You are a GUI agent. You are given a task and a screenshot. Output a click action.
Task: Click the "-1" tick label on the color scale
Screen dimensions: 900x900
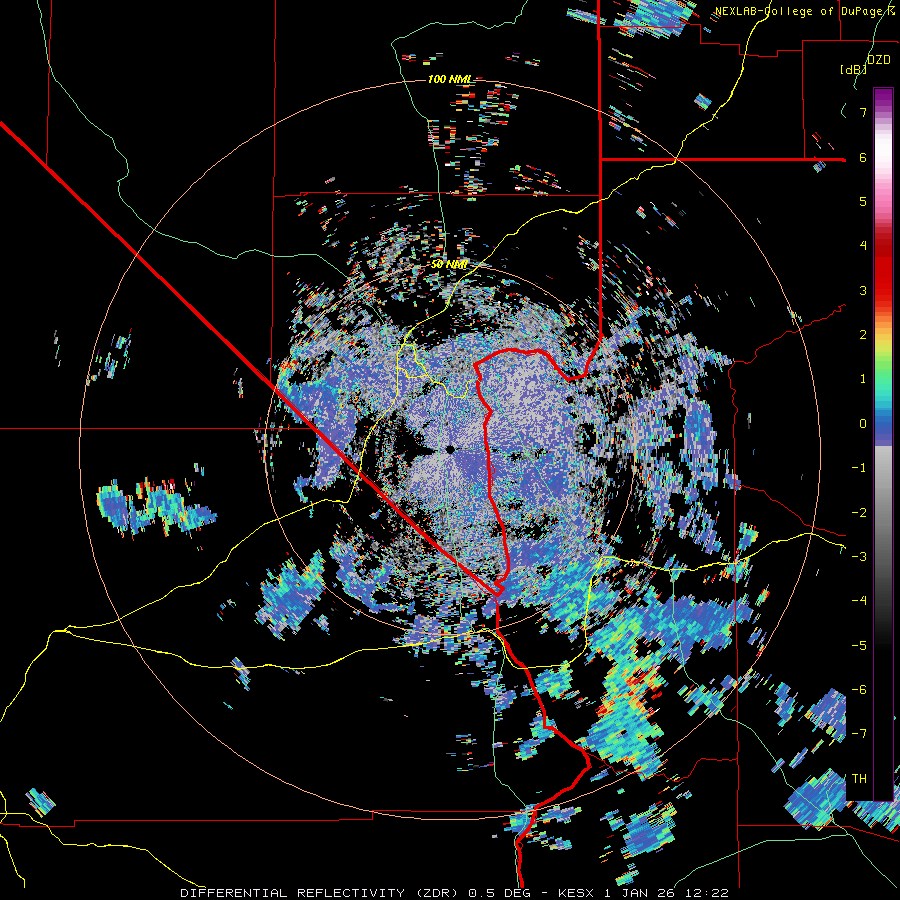[x=859, y=468]
